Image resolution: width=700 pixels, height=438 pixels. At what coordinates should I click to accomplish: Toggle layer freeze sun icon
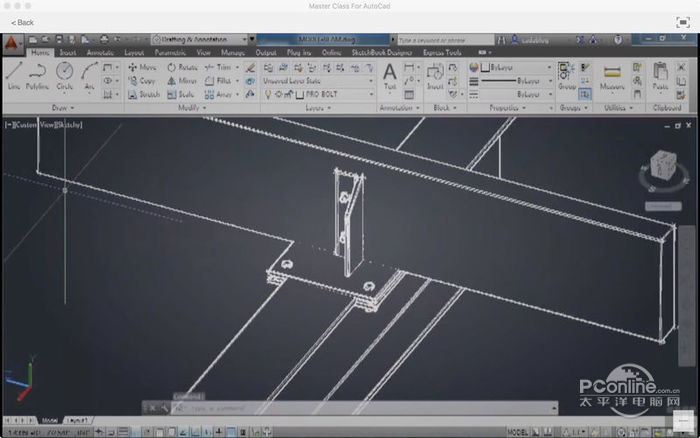[278, 95]
